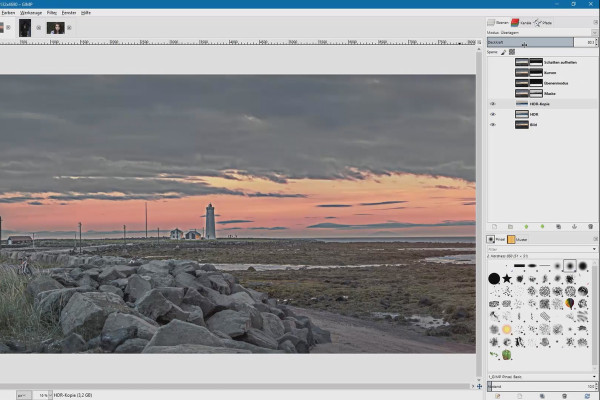Click the Maske layer mask thumbnail
The width and height of the screenshot is (600, 400).
click(x=536, y=93)
